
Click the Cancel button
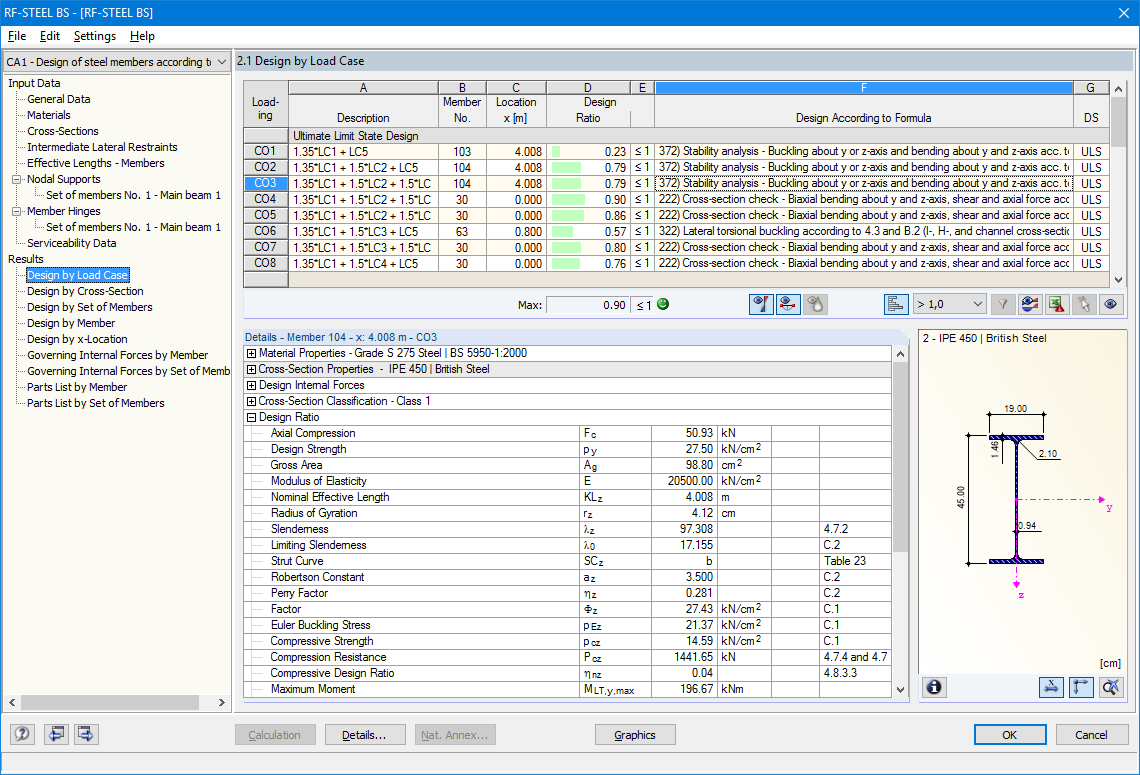point(1091,735)
